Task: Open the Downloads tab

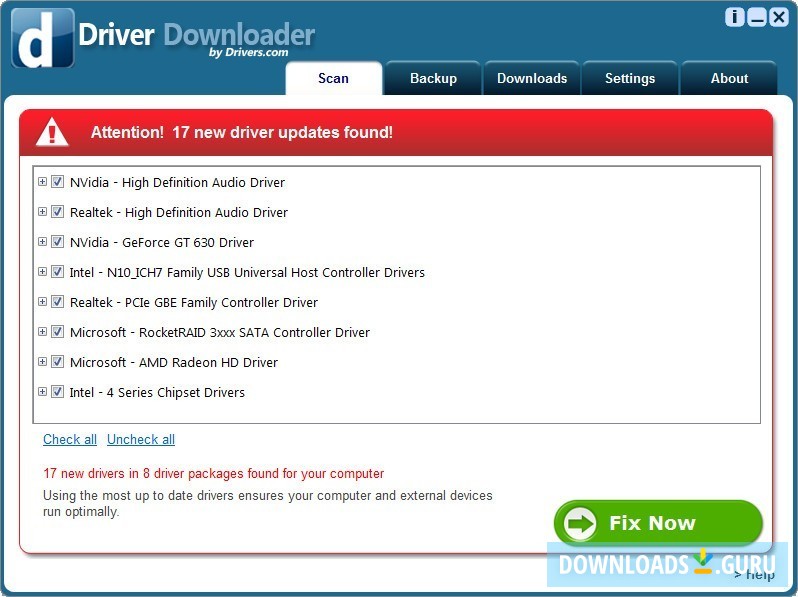Action: pyautogui.click(x=532, y=78)
